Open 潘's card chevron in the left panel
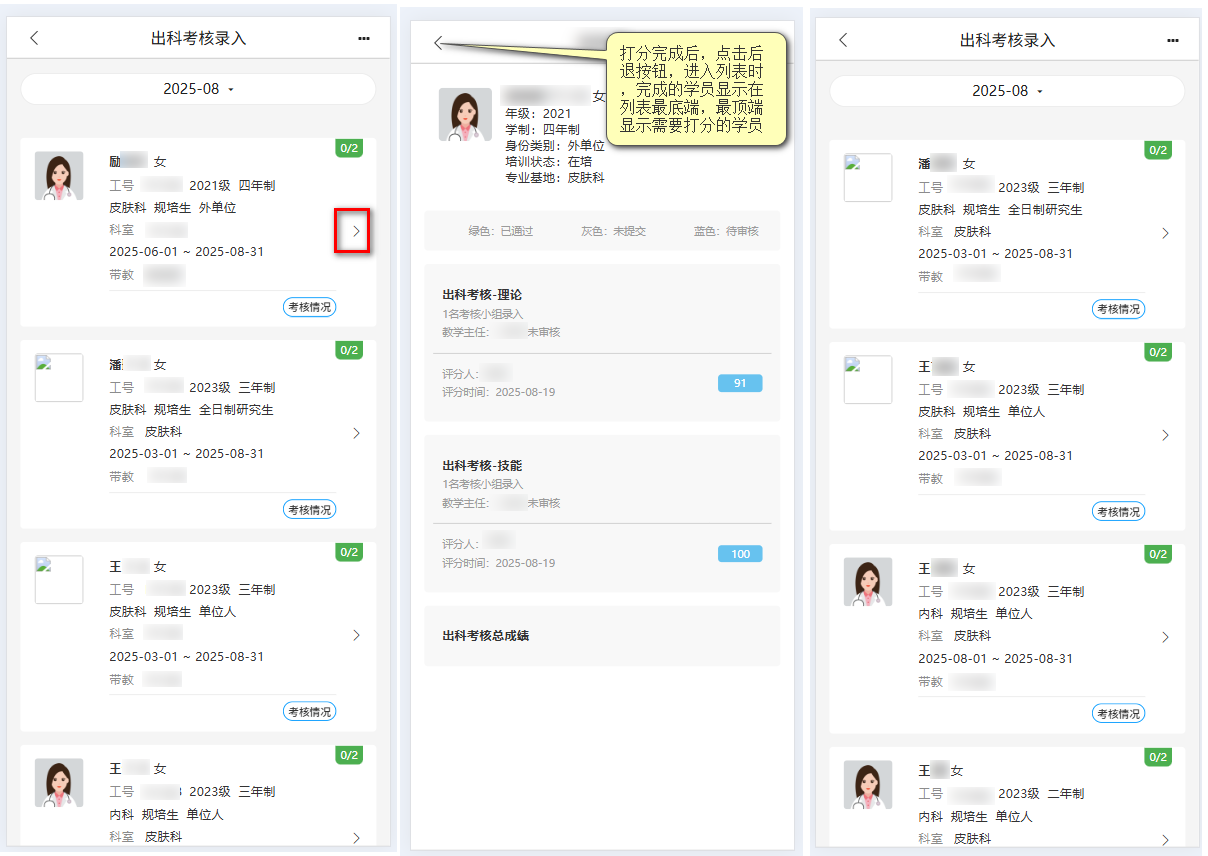The height and width of the screenshot is (856, 1208). tap(356, 433)
